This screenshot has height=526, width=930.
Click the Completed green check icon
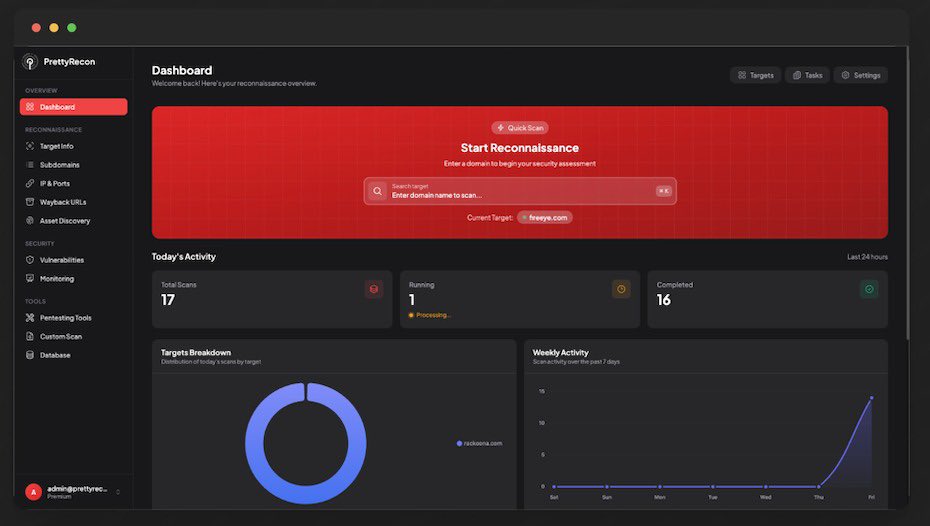[869, 289]
